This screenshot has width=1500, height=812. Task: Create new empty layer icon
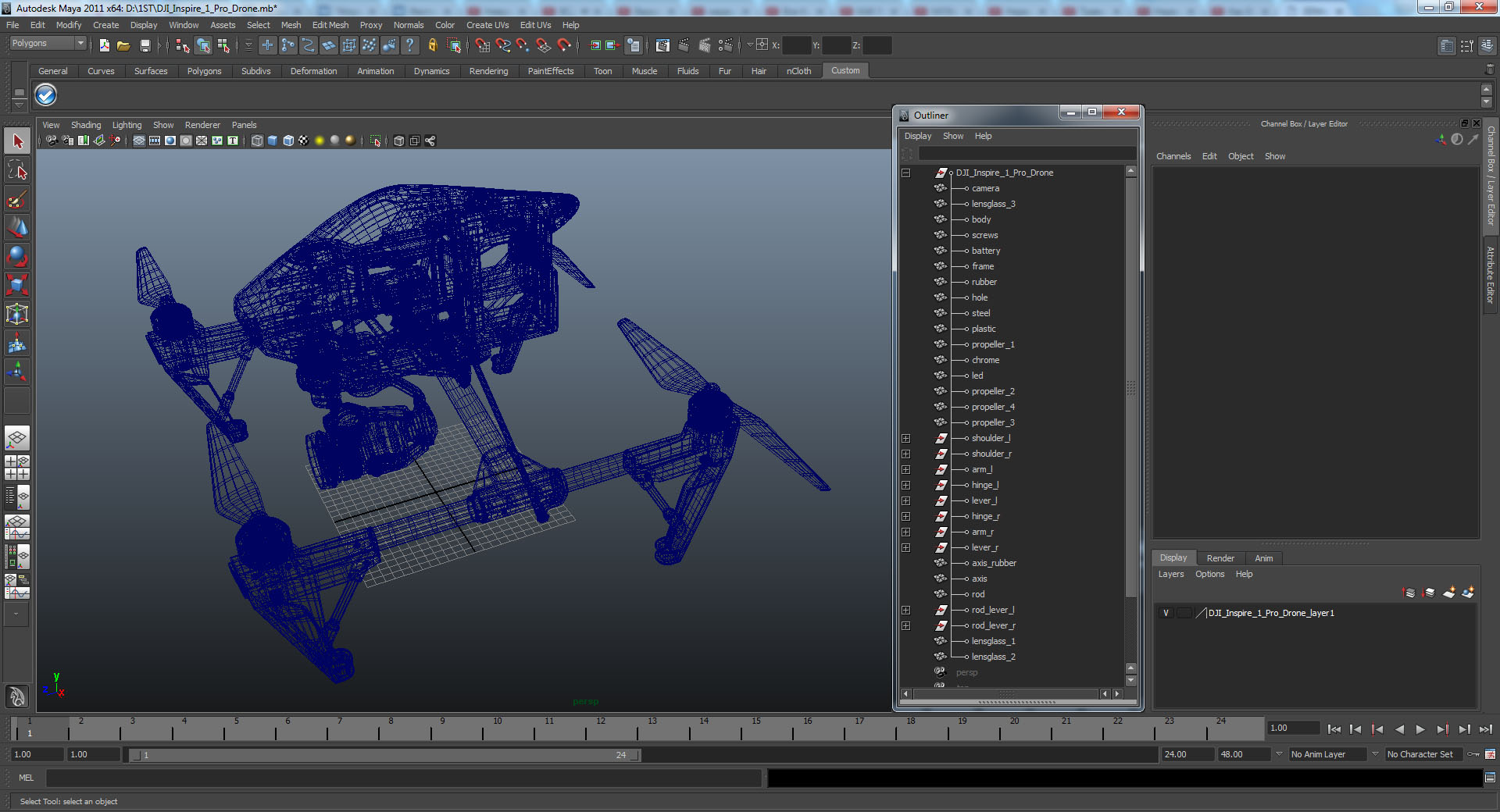1448,593
